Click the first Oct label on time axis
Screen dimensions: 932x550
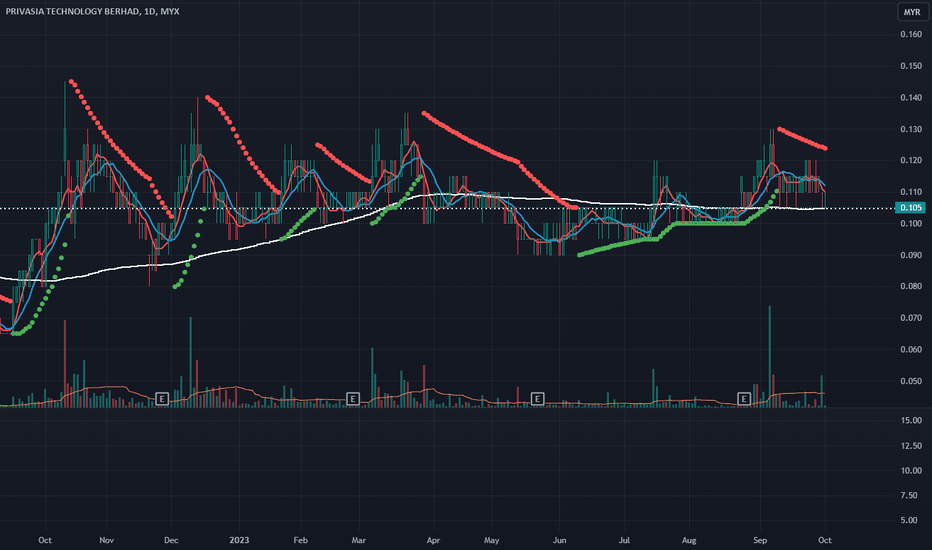[45, 540]
